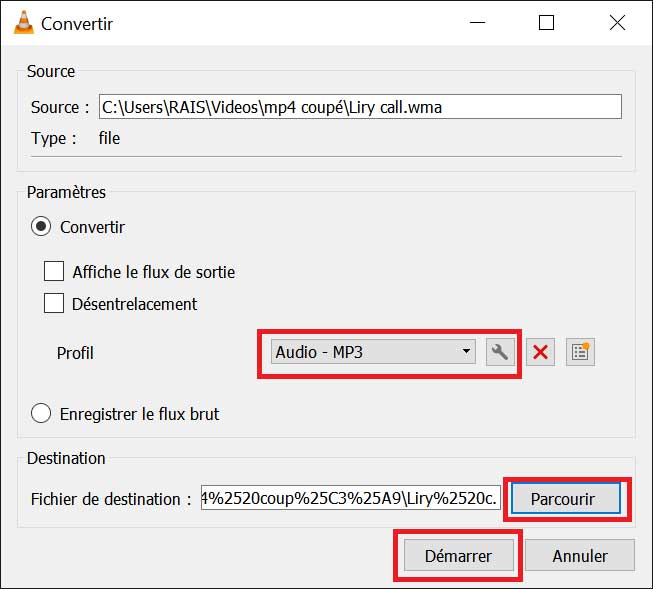The height and width of the screenshot is (589, 653).
Task: Click the 'Fichier de destination :' label
Action: click(x=111, y=499)
